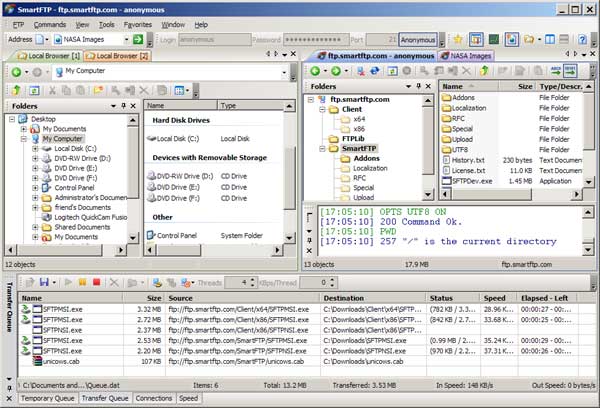Select the History.txt file in remote list
Viewport: 600px width, 408px height.
[468, 160]
